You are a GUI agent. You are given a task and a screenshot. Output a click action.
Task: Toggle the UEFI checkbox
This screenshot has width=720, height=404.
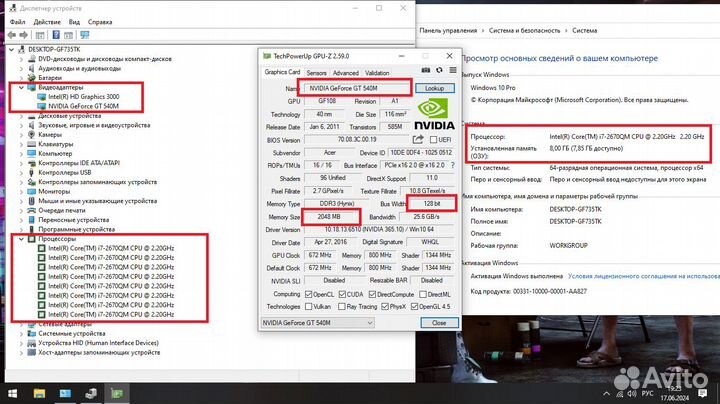coord(433,140)
